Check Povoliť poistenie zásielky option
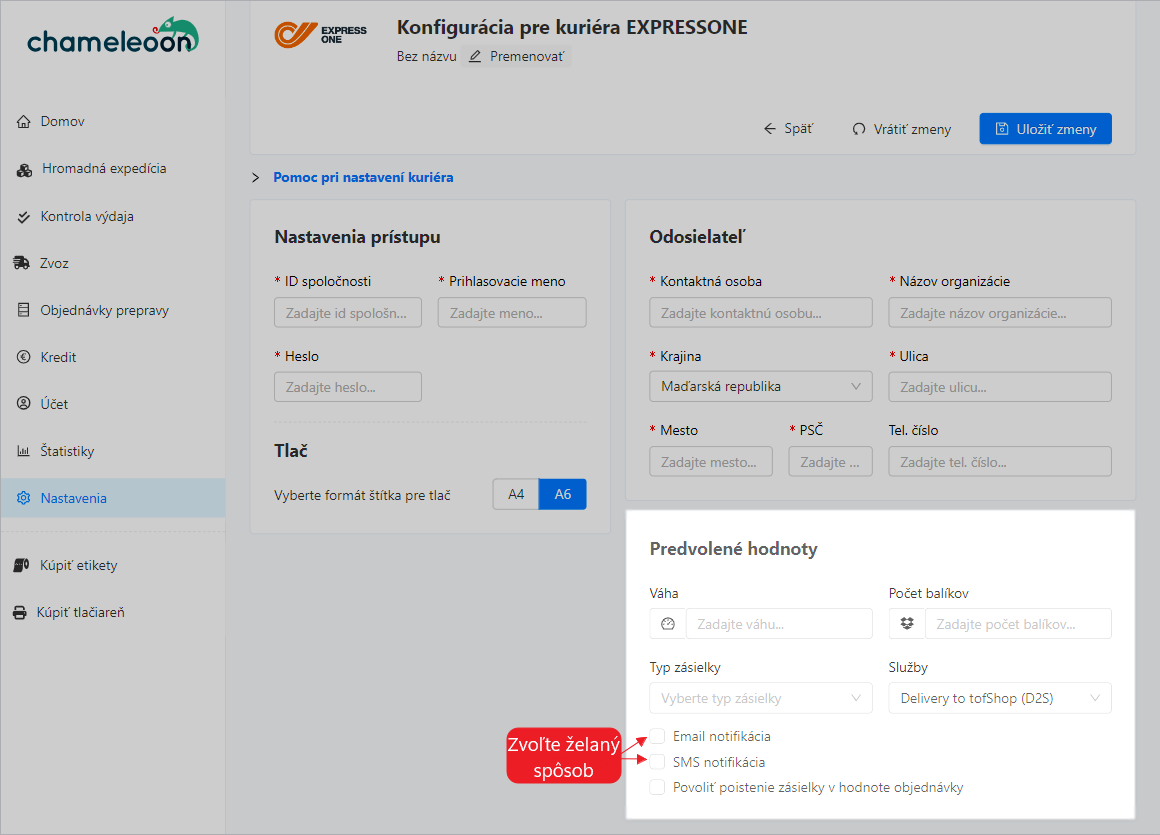 657,787
